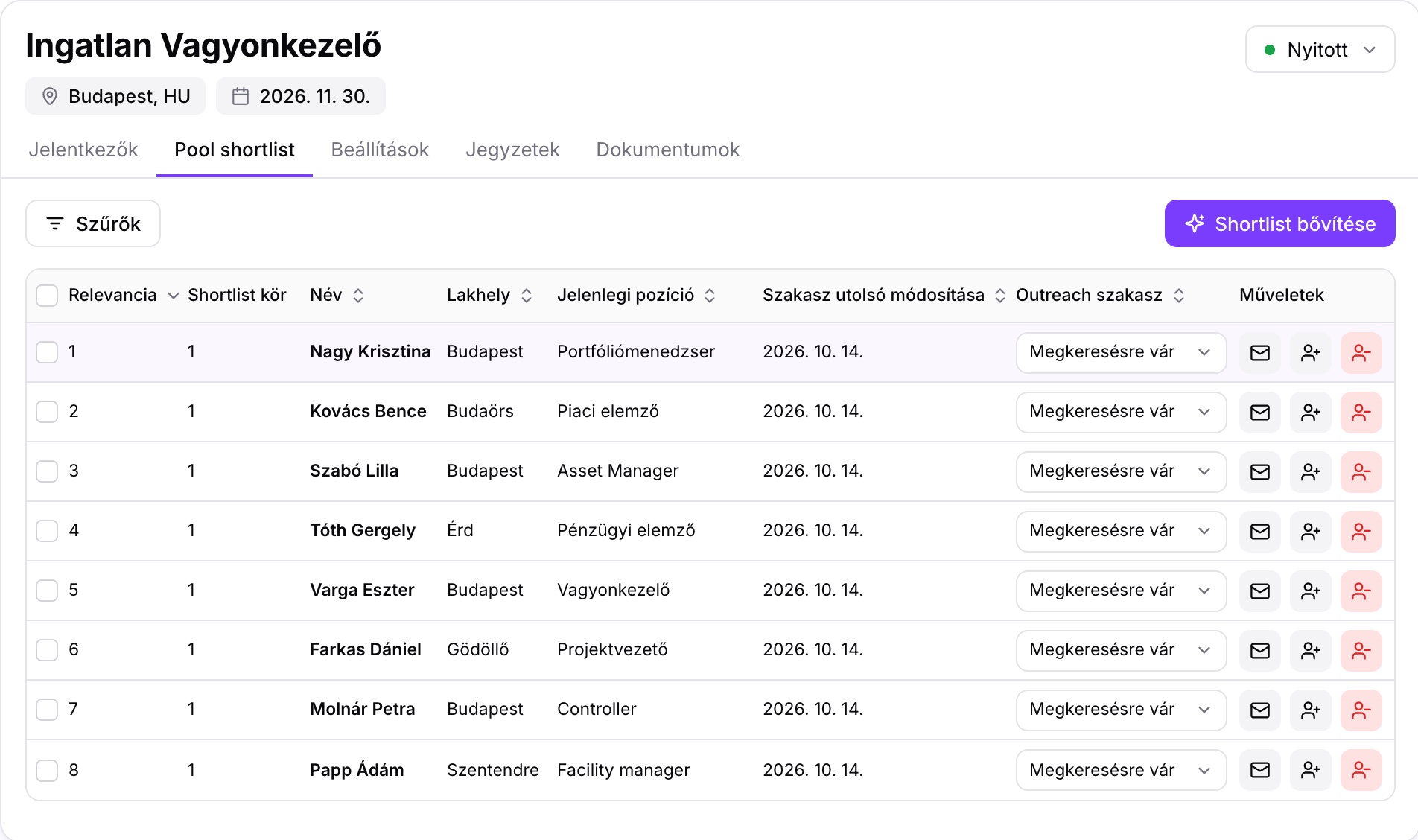
Task: Toggle the select-all checkbox in table header
Action: [47, 296]
